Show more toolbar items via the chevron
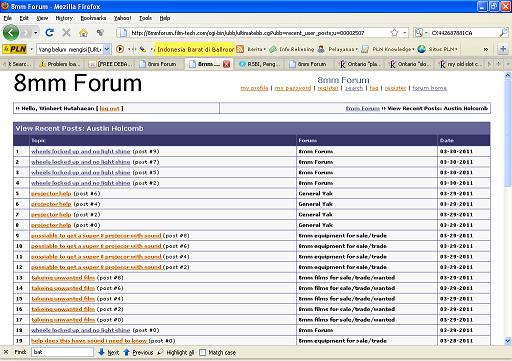 click(x=486, y=49)
